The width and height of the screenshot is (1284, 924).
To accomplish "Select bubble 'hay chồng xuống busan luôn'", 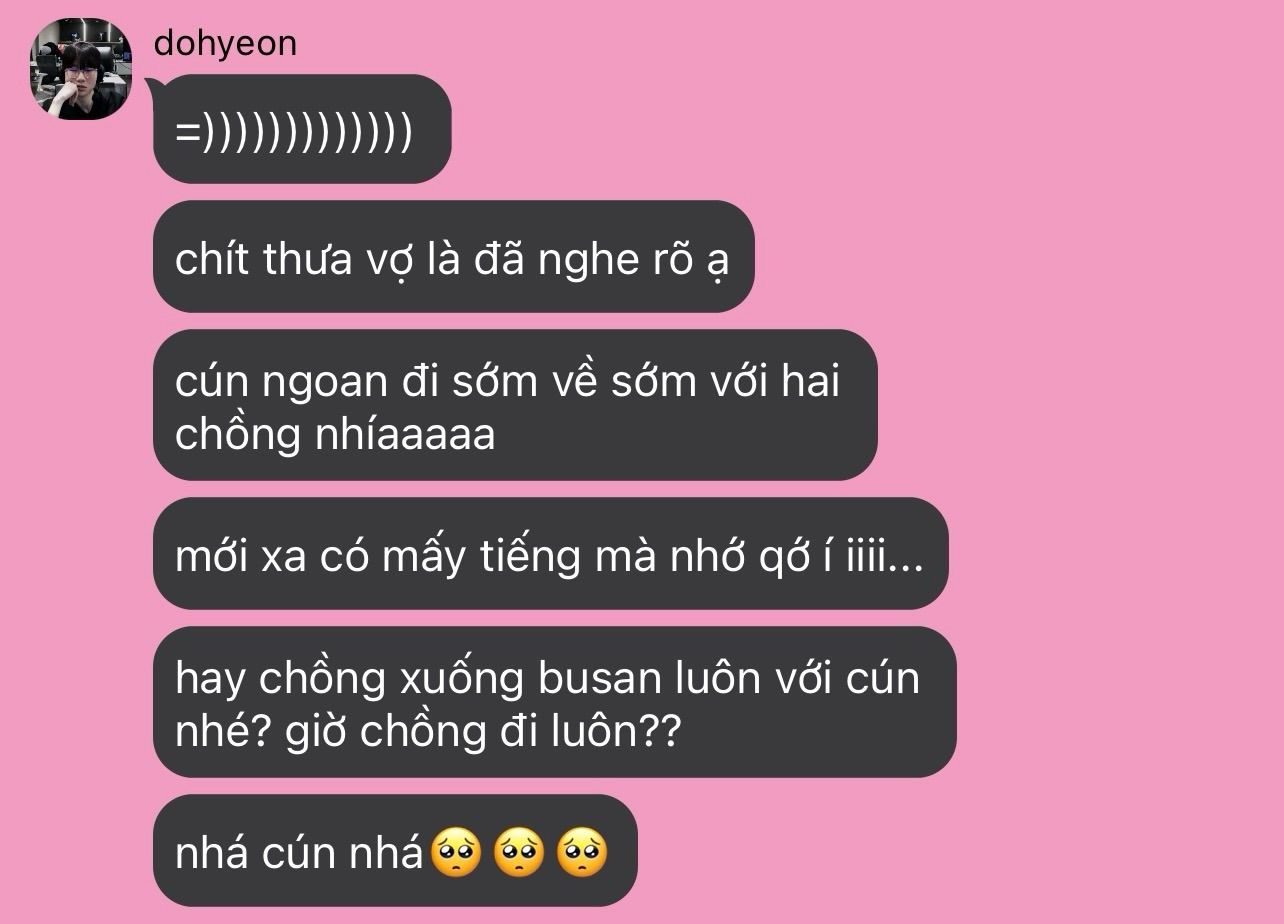I will pos(554,702).
